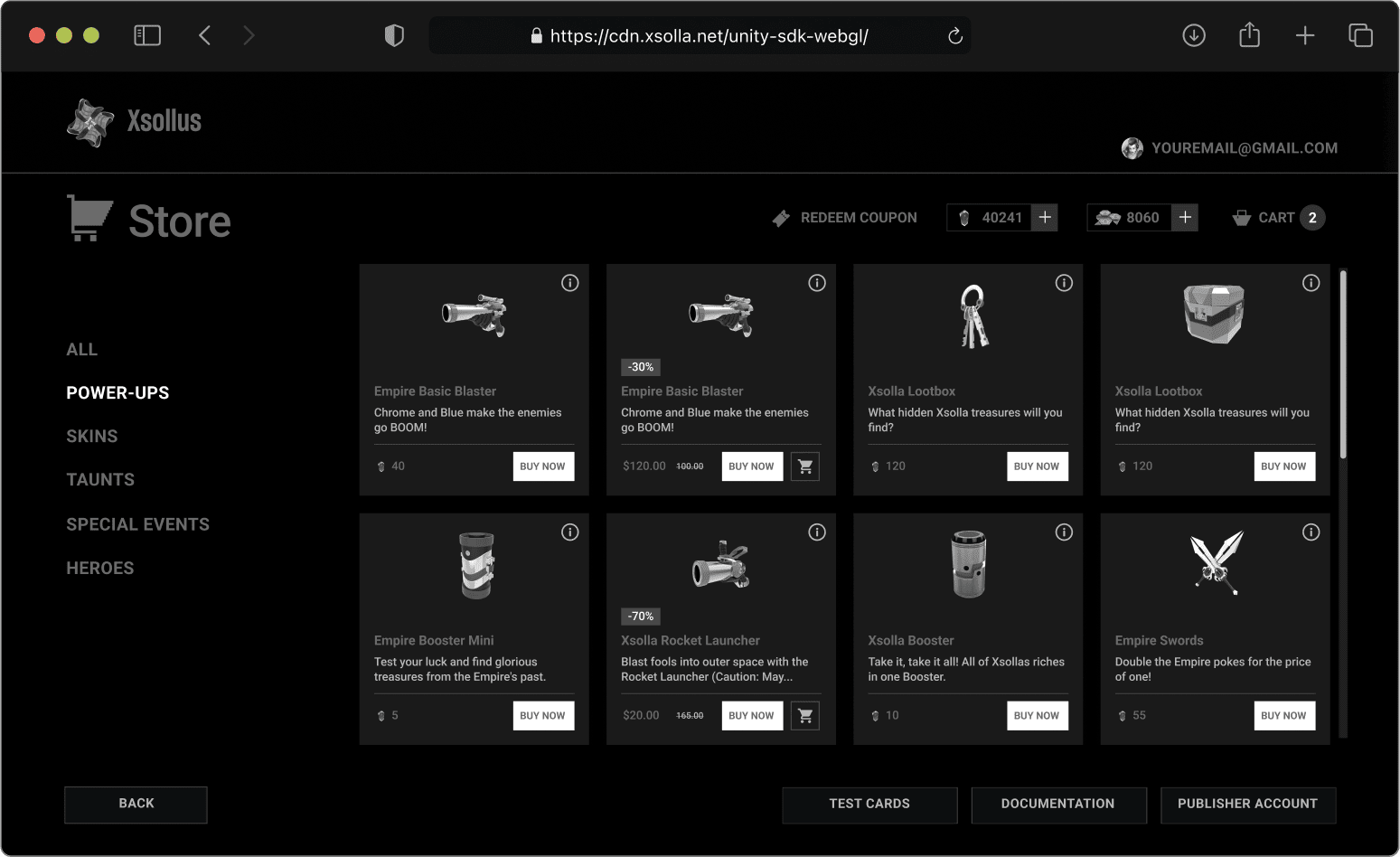This screenshot has height=857, width=1400.
Task: Open the HEROES category
Action: point(99,569)
